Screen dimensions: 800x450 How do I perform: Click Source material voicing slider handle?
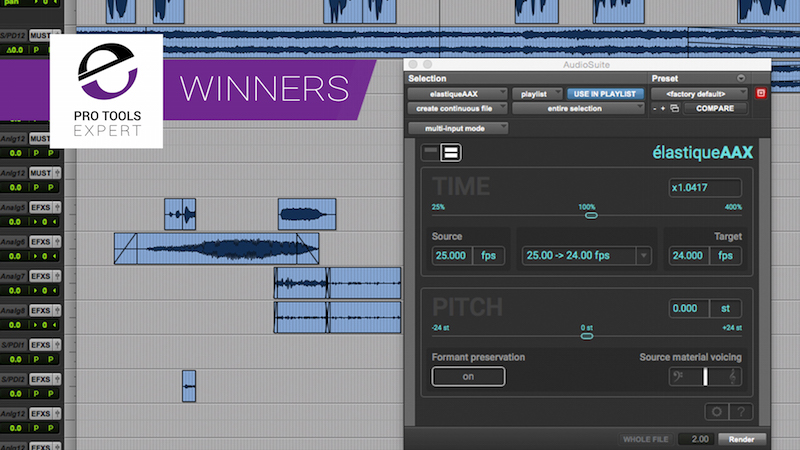click(x=705, y=377)
